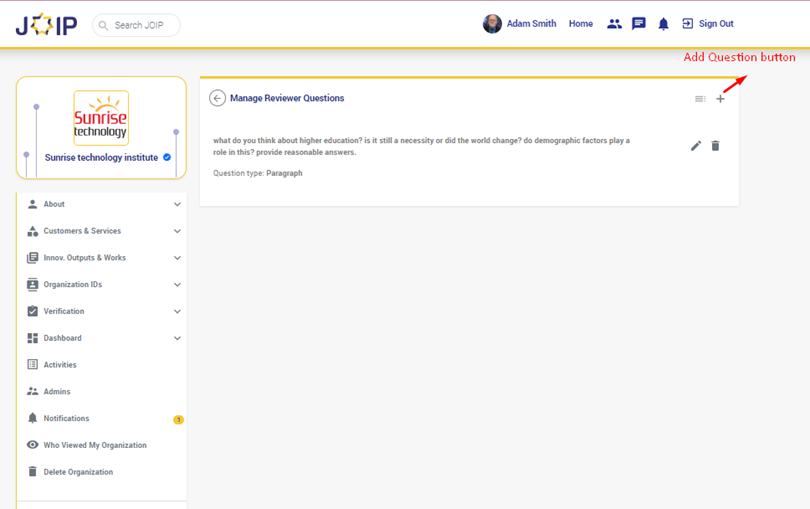Image resolution: width=810 pixels, height=509 pixels.
Task: Click the reorder questions list icon
Action: [700, 99]
